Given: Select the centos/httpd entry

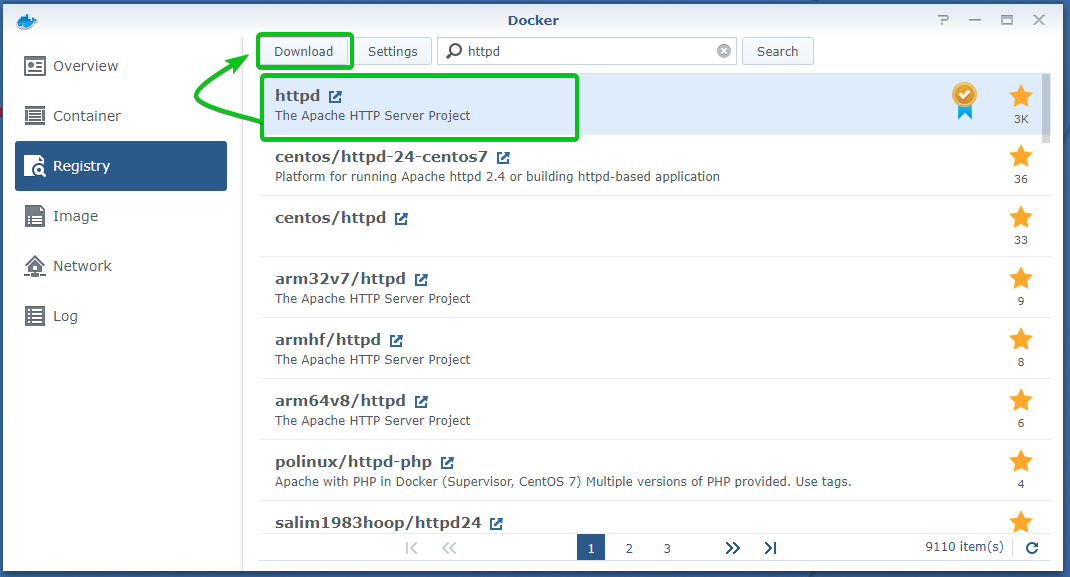Looking at the screenshot, I should click(650, 226).
